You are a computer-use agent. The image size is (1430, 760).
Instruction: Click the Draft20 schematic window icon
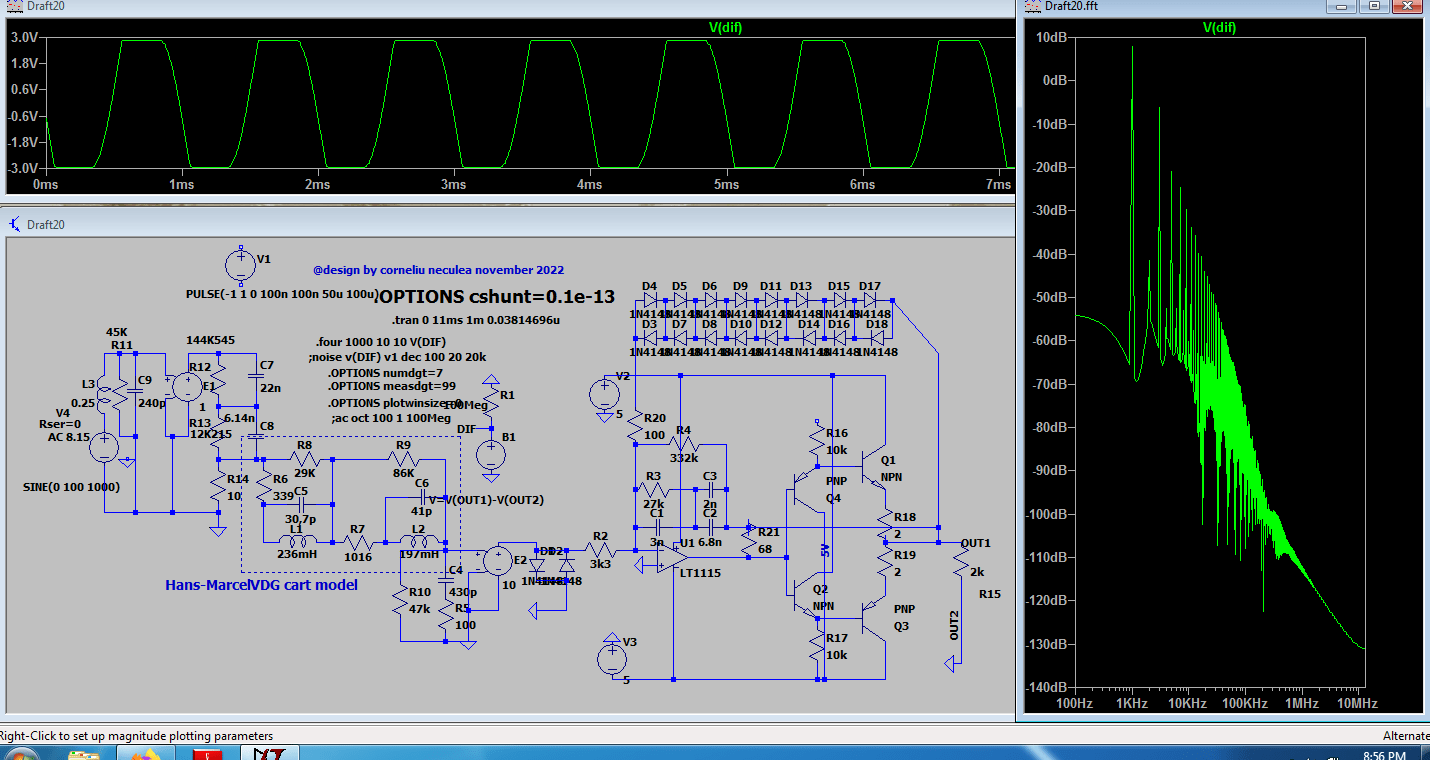coord(15,224)
